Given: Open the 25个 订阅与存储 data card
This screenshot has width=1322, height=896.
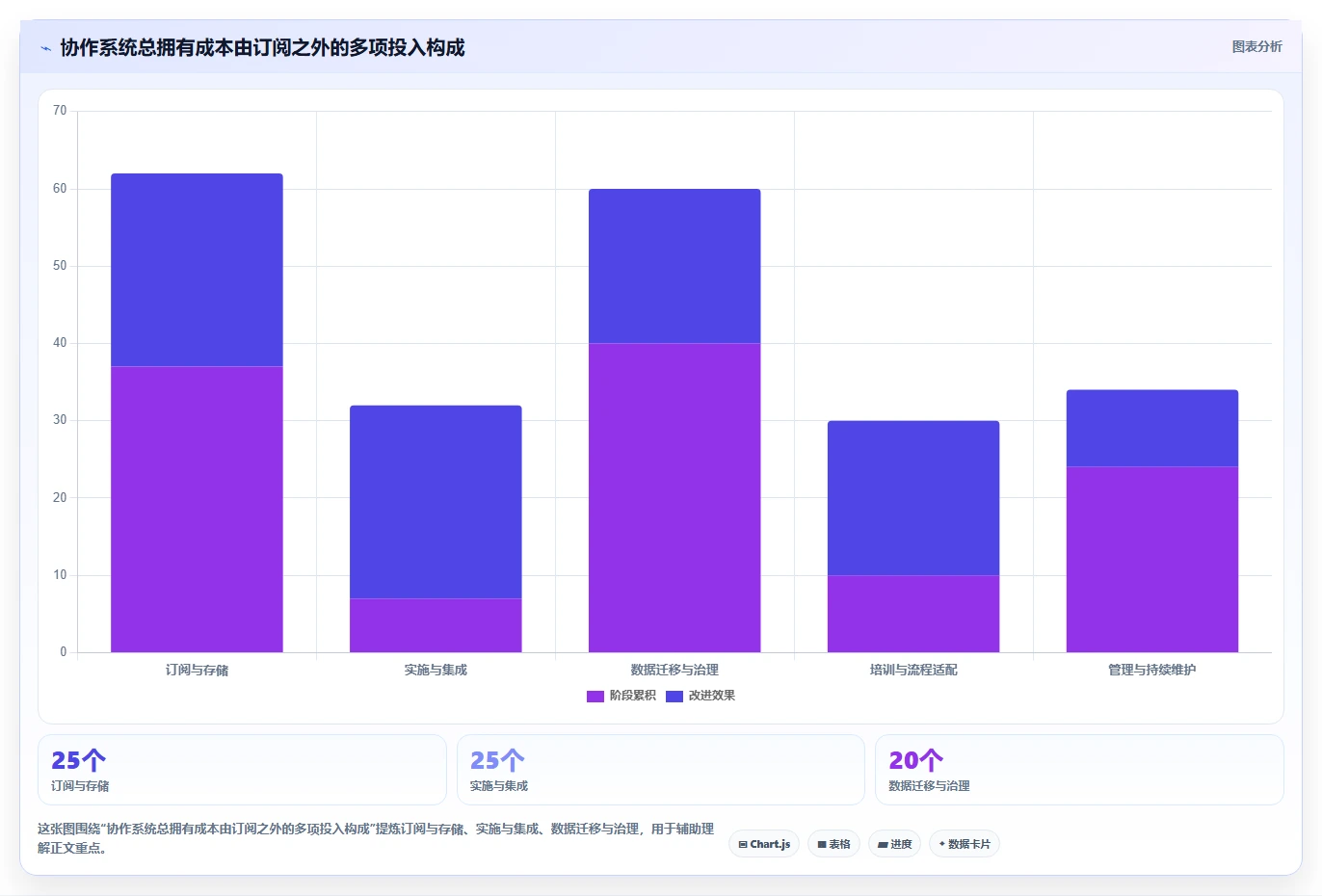Looking at the screenshot, I should click(x=242, y=770).
